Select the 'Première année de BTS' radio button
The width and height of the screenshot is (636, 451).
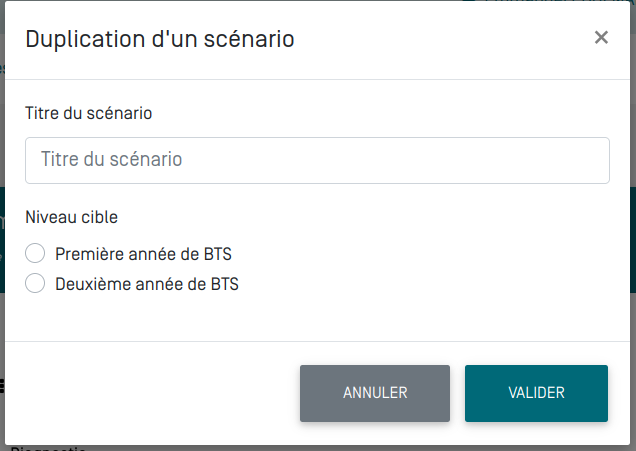36,254
